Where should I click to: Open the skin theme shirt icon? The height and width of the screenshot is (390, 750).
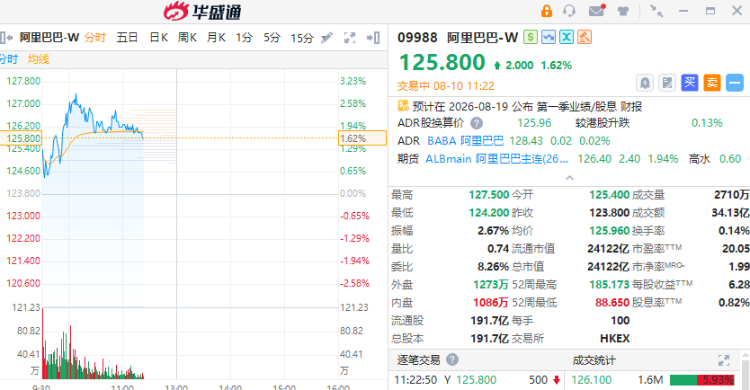coord(623,11)
